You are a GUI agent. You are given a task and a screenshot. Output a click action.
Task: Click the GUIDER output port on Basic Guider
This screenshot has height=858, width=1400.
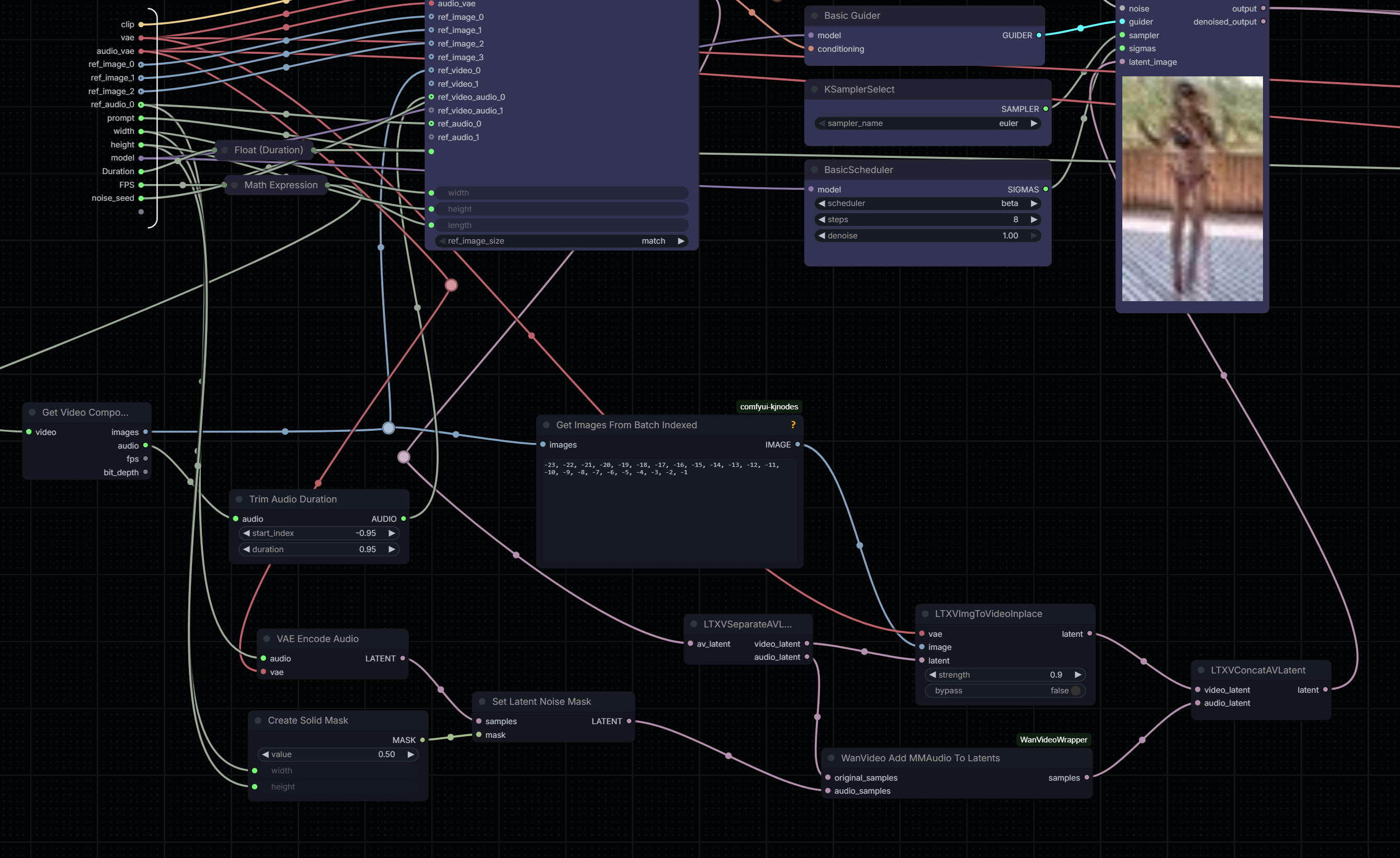pos(1039,35)
